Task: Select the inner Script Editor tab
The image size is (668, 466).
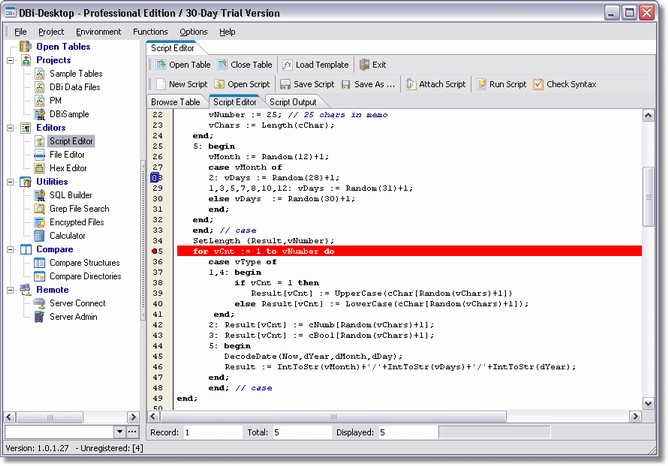Action: 235,102
